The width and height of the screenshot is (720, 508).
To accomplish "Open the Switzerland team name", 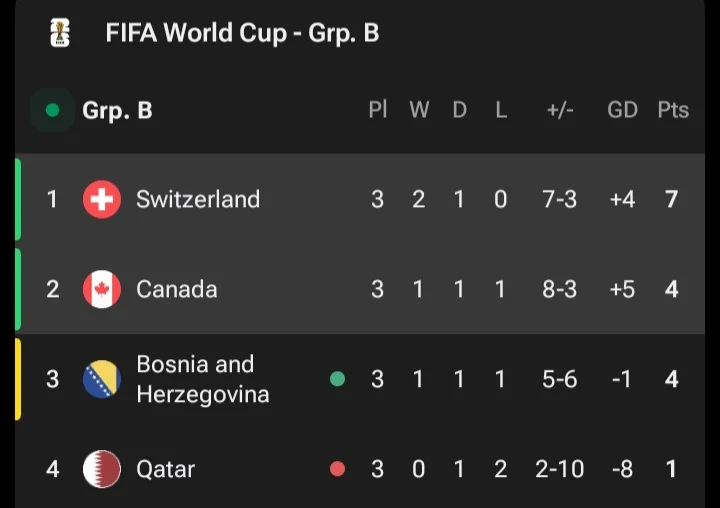I will (x=198, y=199).
